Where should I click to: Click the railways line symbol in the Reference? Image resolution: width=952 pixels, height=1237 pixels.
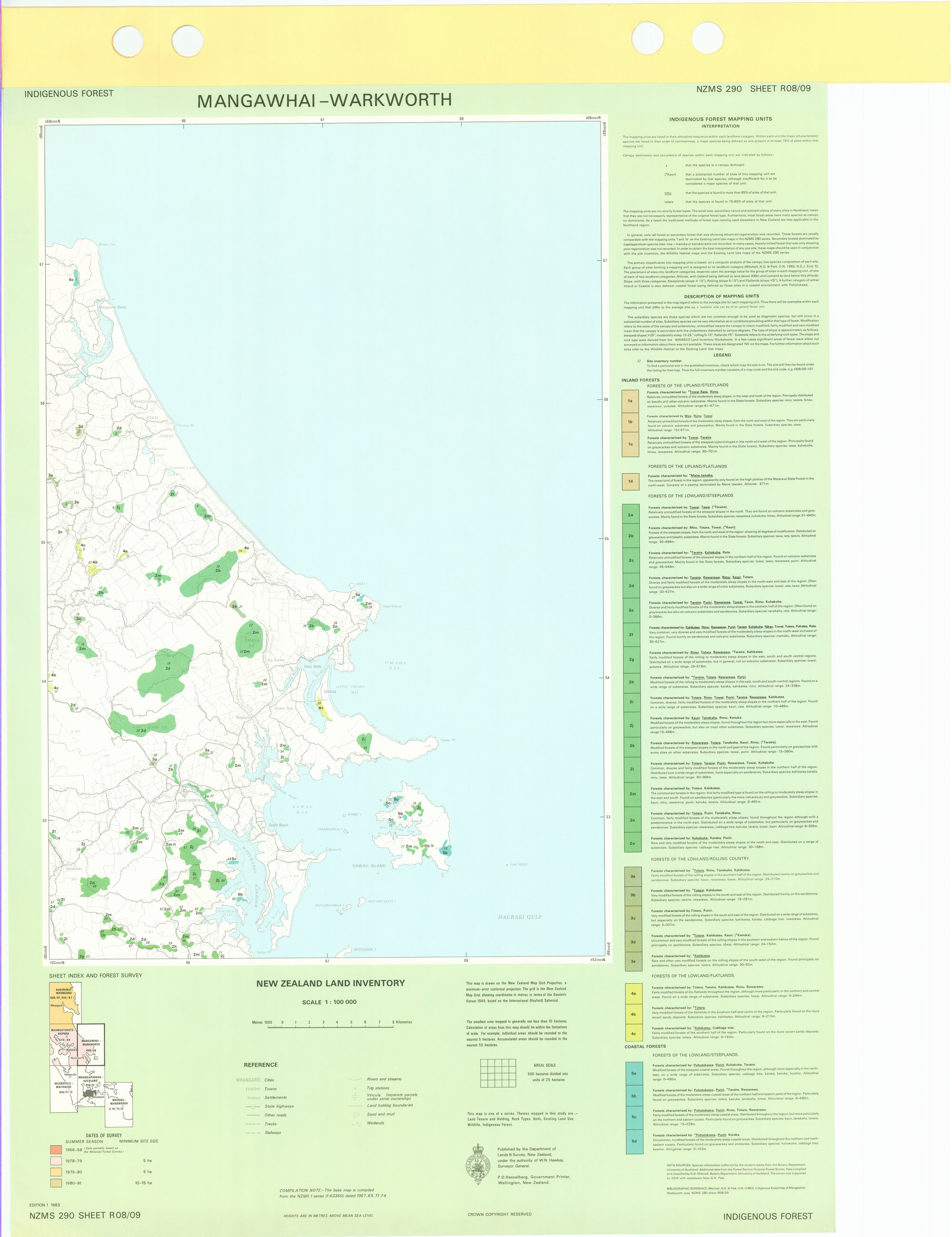click(254, 1133)
